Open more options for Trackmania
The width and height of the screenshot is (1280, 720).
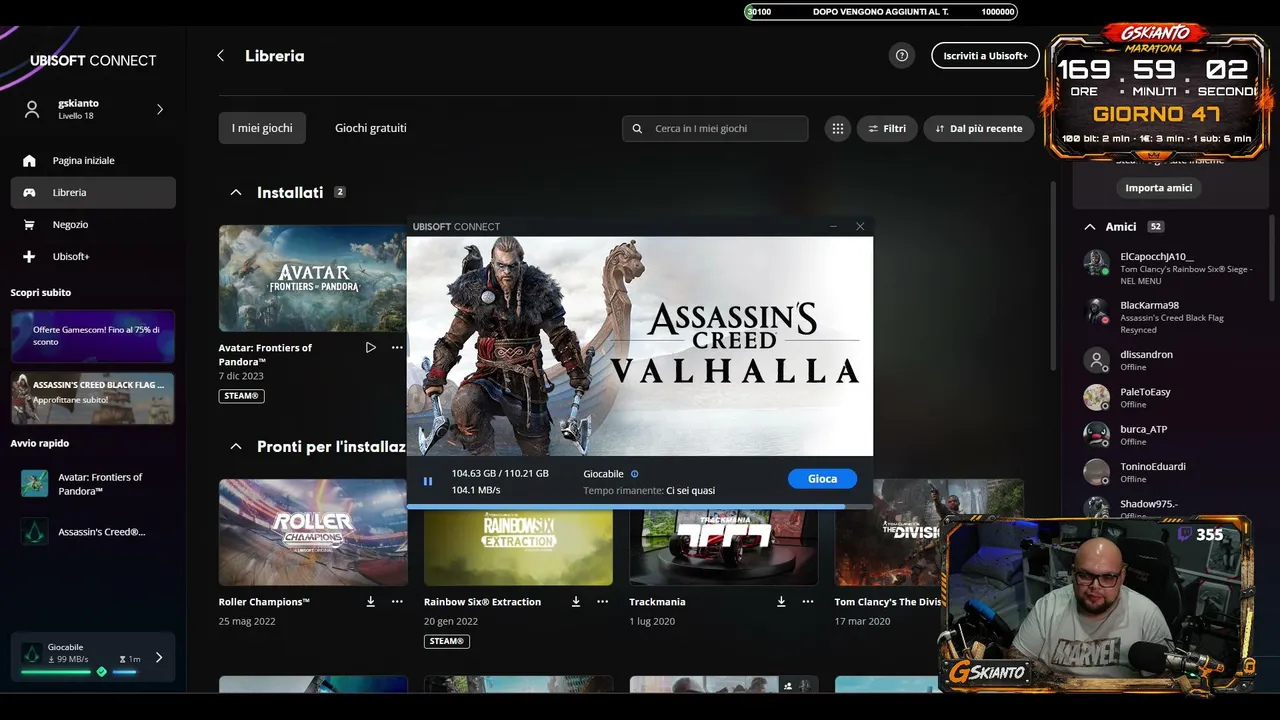808,602
